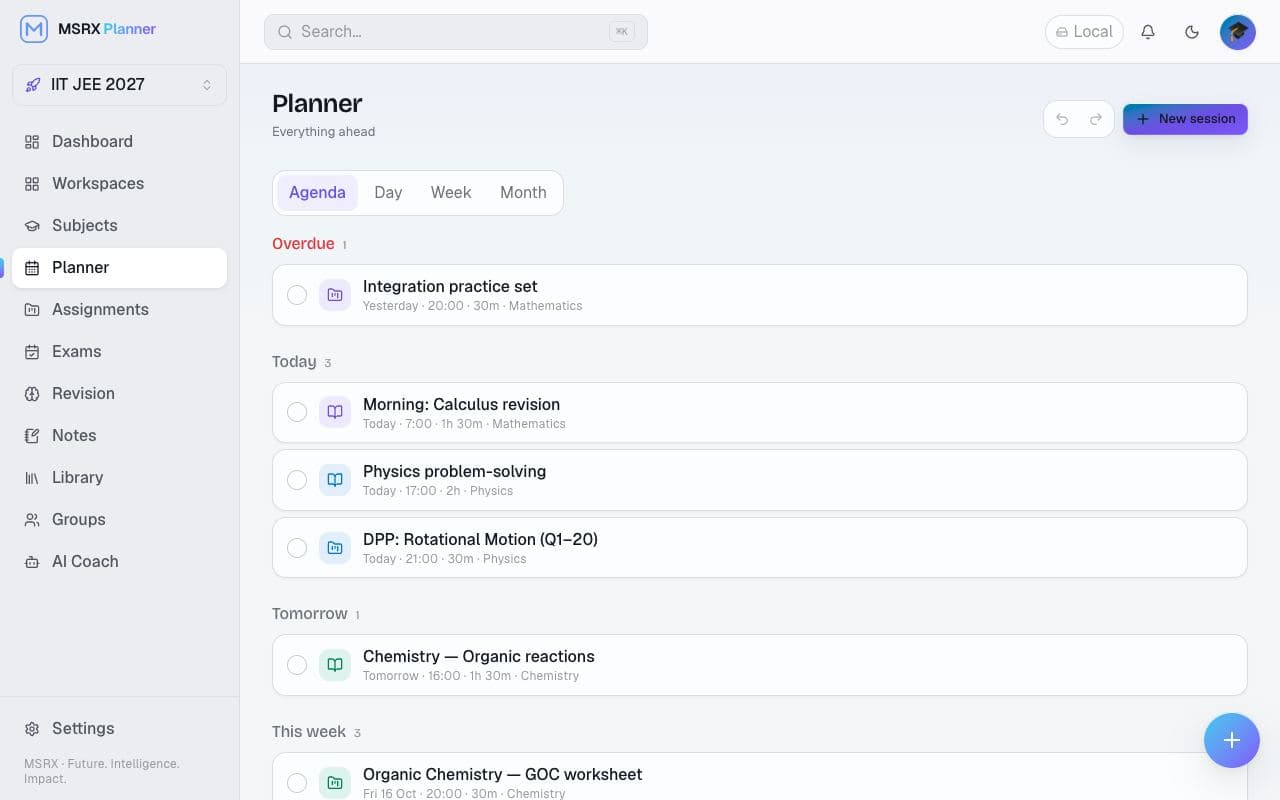
Task: Click the Local storage status button
Action: point(1084,32)
